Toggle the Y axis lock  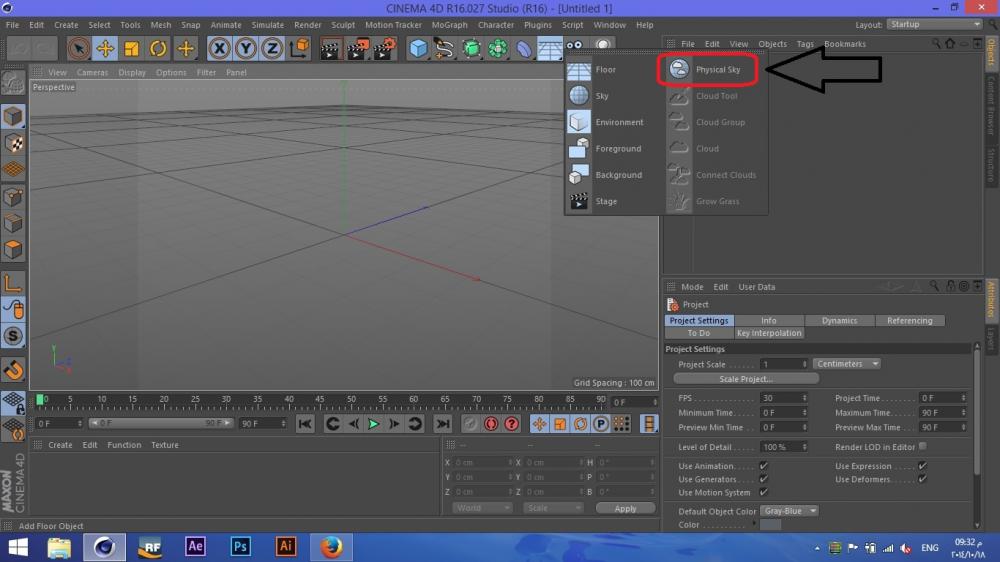pos(246,48)
